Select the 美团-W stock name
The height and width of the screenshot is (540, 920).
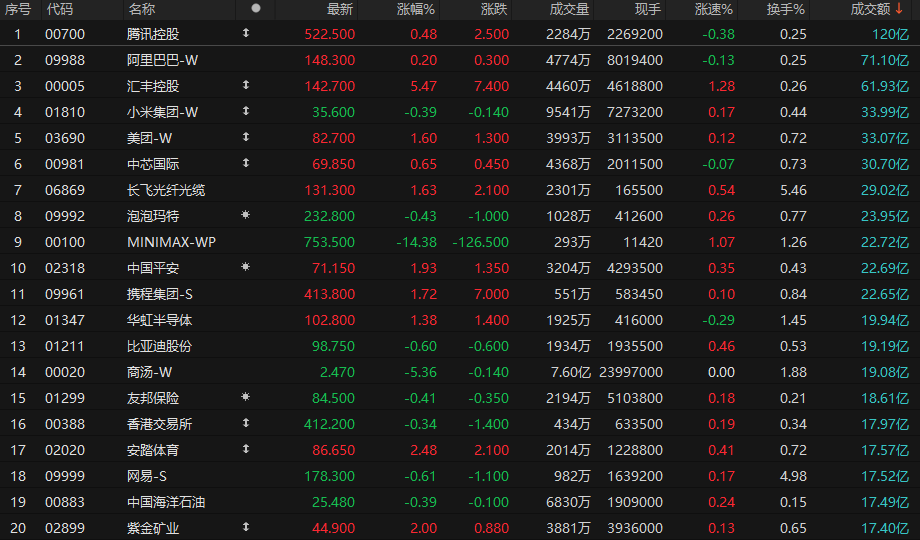pyautogui.click(x=150, y=138)
